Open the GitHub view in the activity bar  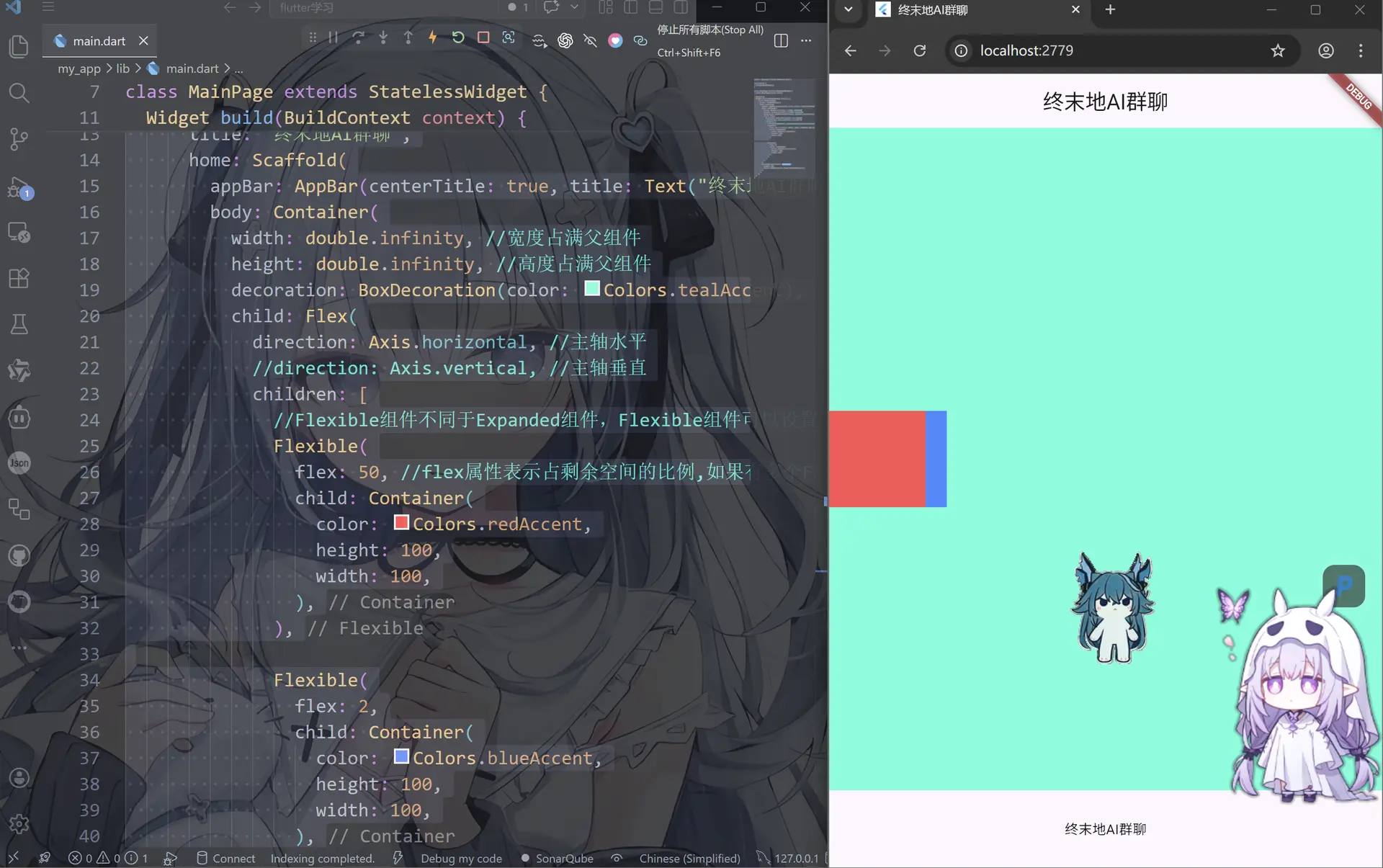[x=19, y=555]
